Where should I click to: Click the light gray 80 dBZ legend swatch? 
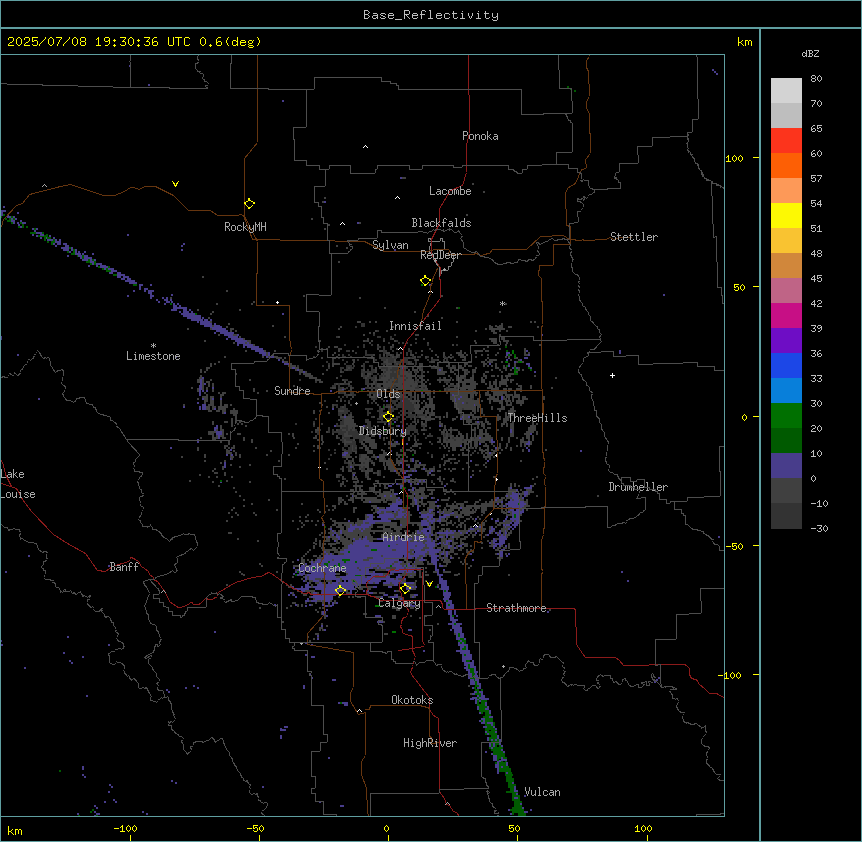pyautogui.click(x=786, y=91)
